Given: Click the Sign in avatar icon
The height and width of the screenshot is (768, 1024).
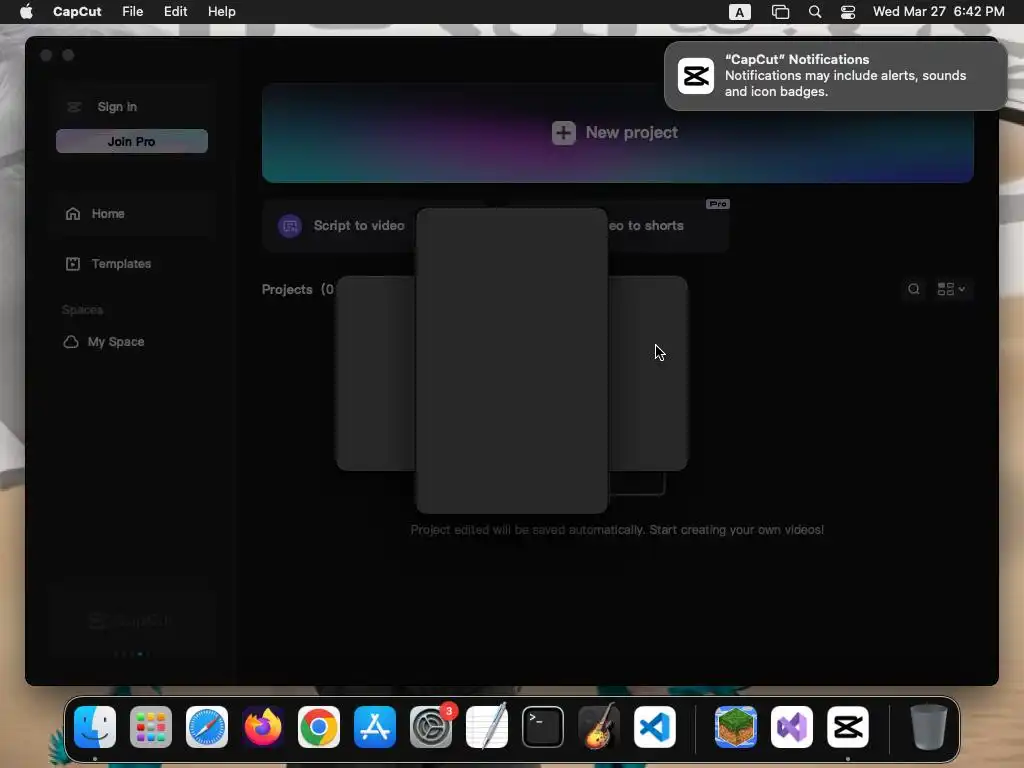Looking at the screenshot, I should pos(74,107).
